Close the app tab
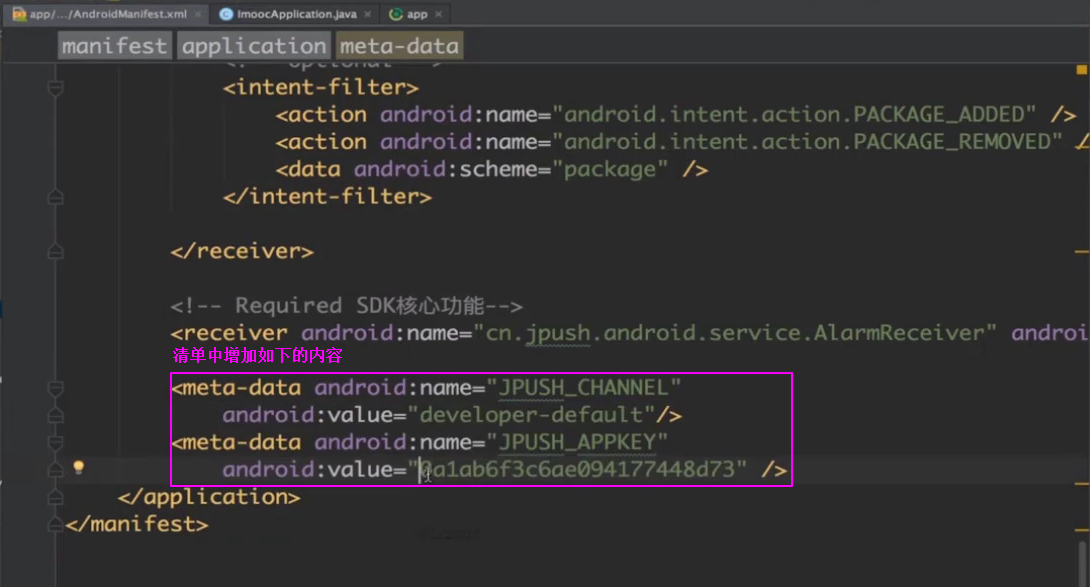Screen dimensions: 1090x587 438,14
